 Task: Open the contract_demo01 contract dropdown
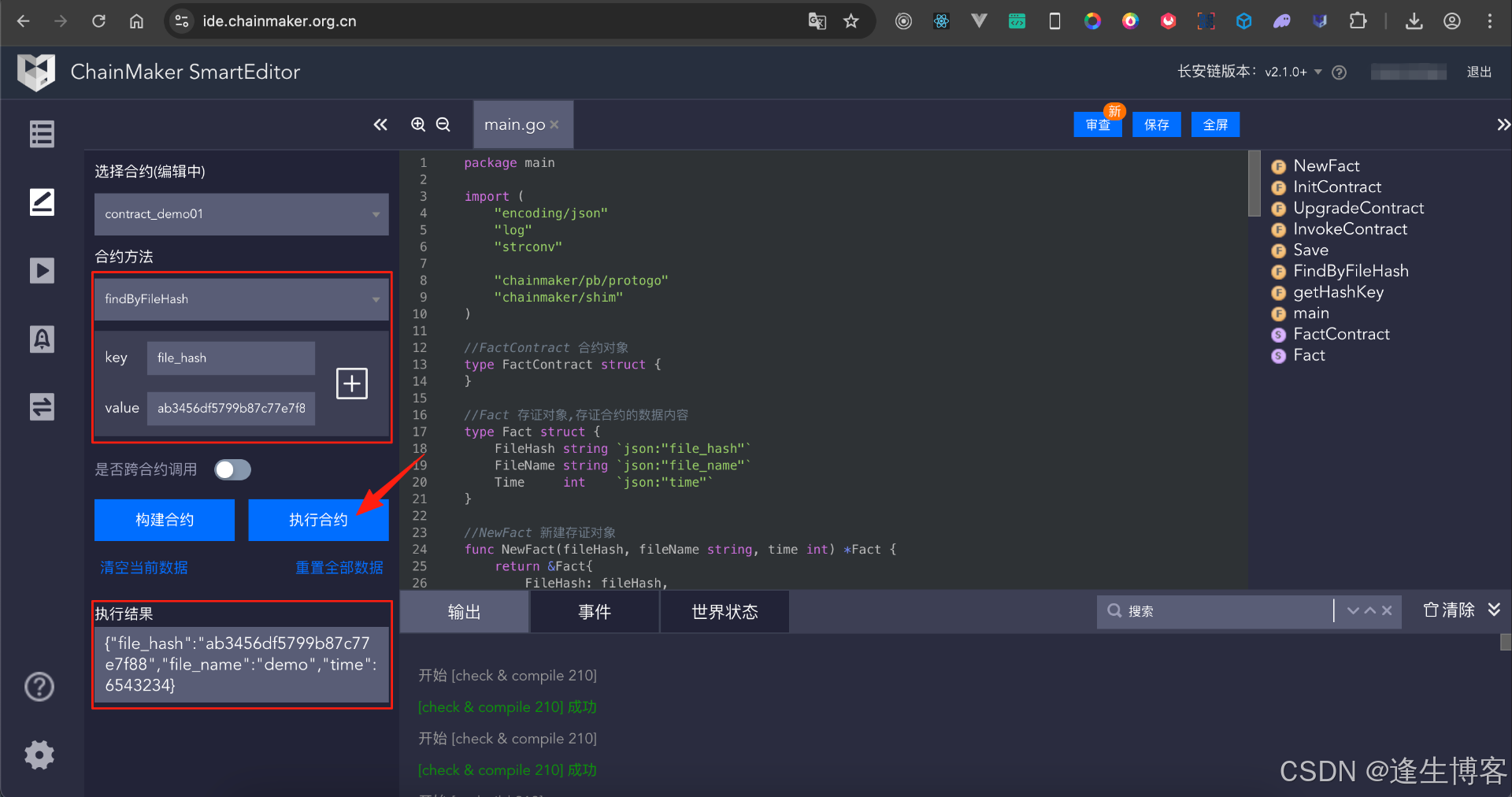click(242, 214)
